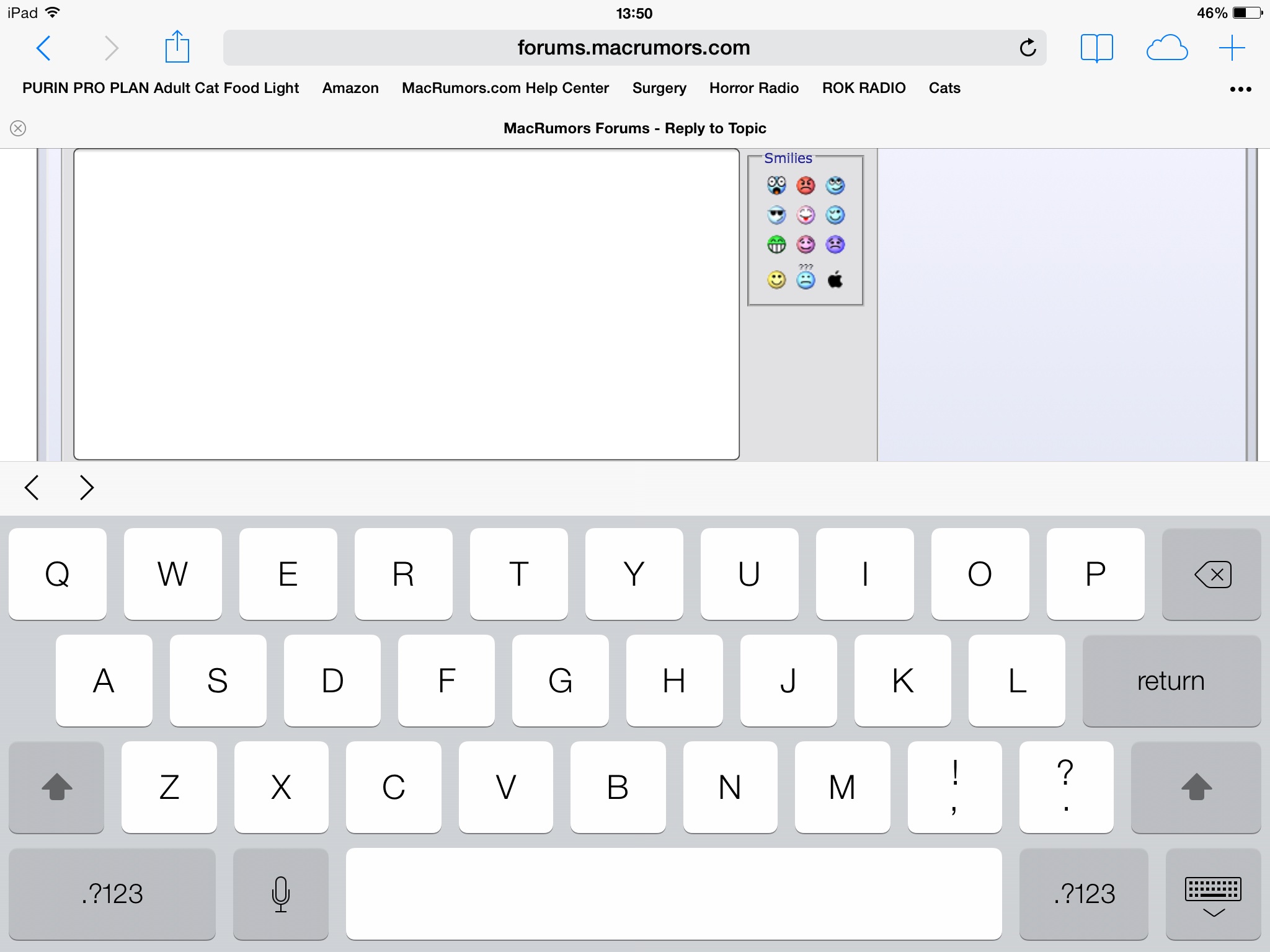Viewport: 1270px width, 952px height.
Task: Click the Smilies legend label
Action: [788, 158]
